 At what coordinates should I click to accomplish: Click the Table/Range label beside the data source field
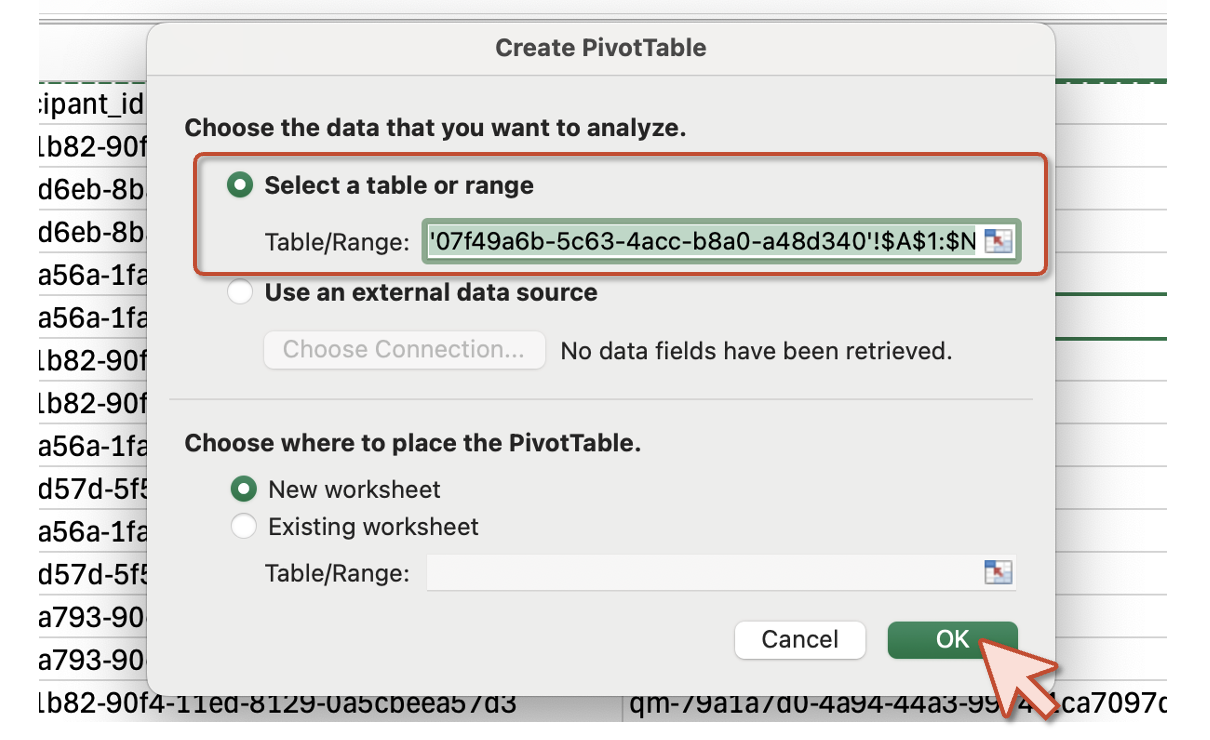pyautogui.click(x=337, y=242)
